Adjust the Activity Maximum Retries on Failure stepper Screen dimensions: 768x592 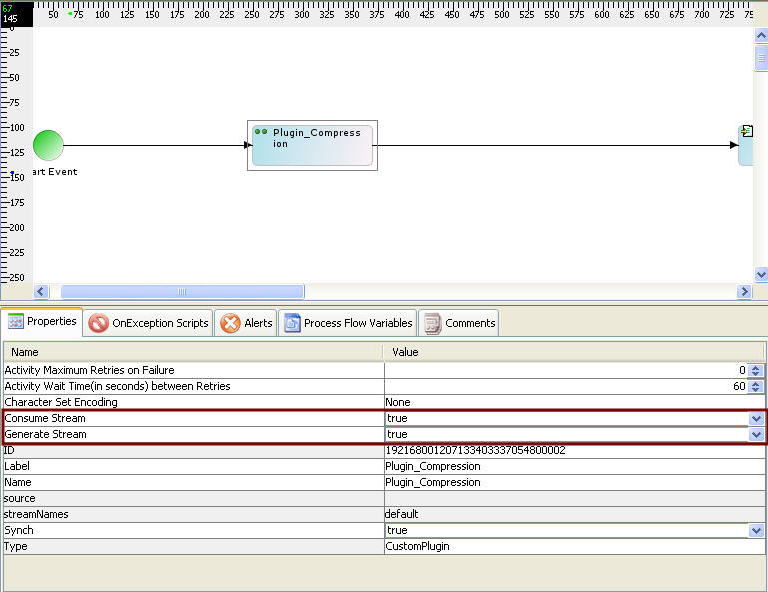coord(756,371)
